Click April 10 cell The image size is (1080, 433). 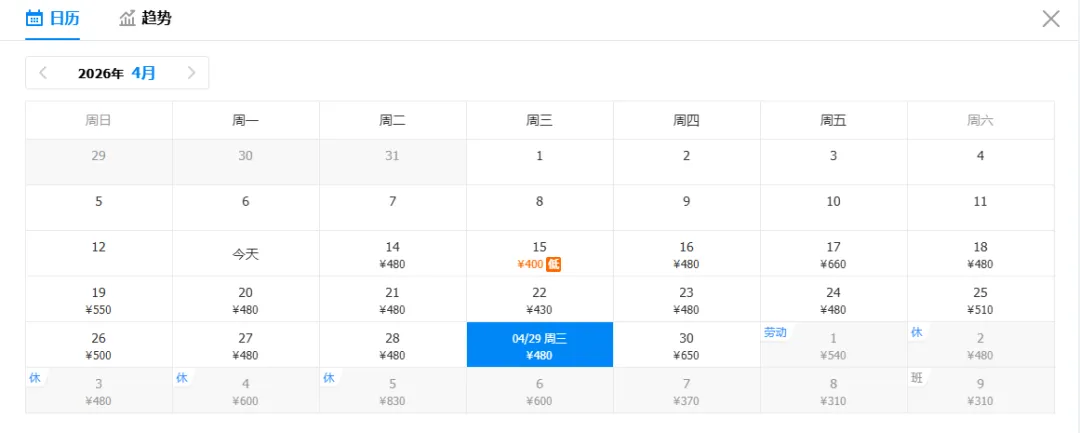[x=833, y=207]
